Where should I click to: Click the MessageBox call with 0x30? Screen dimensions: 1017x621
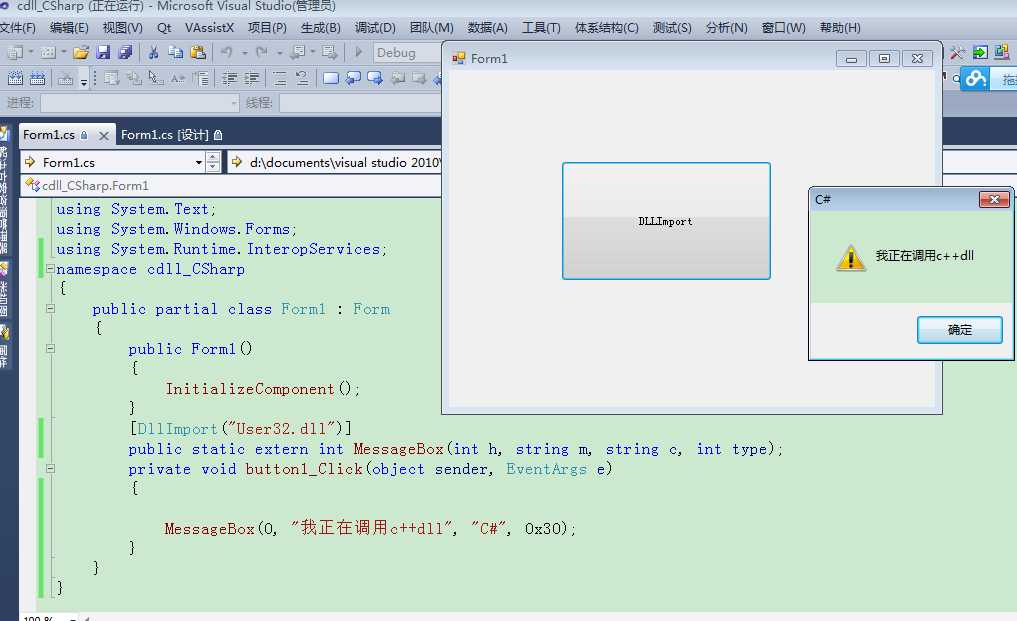(x=370, y=528)
